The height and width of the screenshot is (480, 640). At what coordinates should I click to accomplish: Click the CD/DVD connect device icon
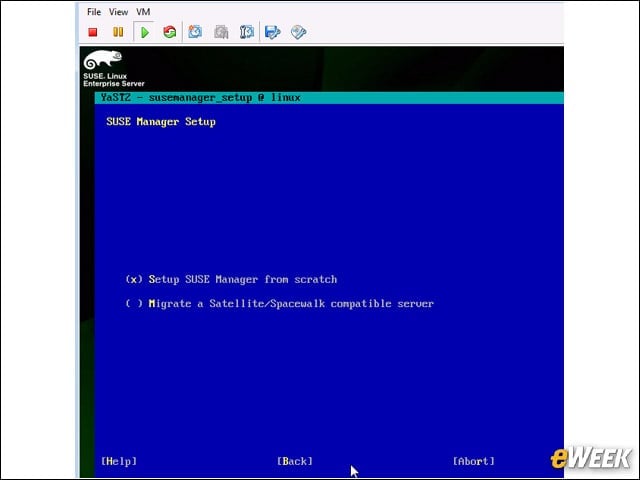[x=298, y=32]
